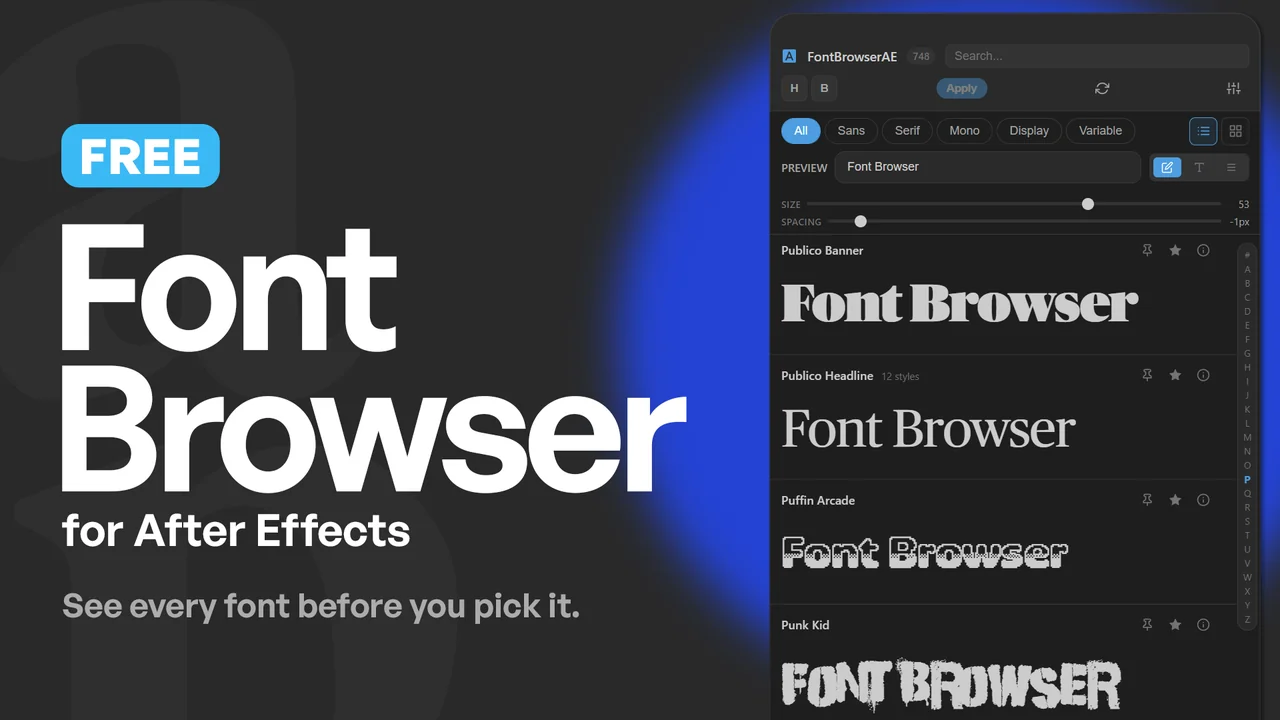
Task: Star the Publico Headline font
Action: [1175, 375]
